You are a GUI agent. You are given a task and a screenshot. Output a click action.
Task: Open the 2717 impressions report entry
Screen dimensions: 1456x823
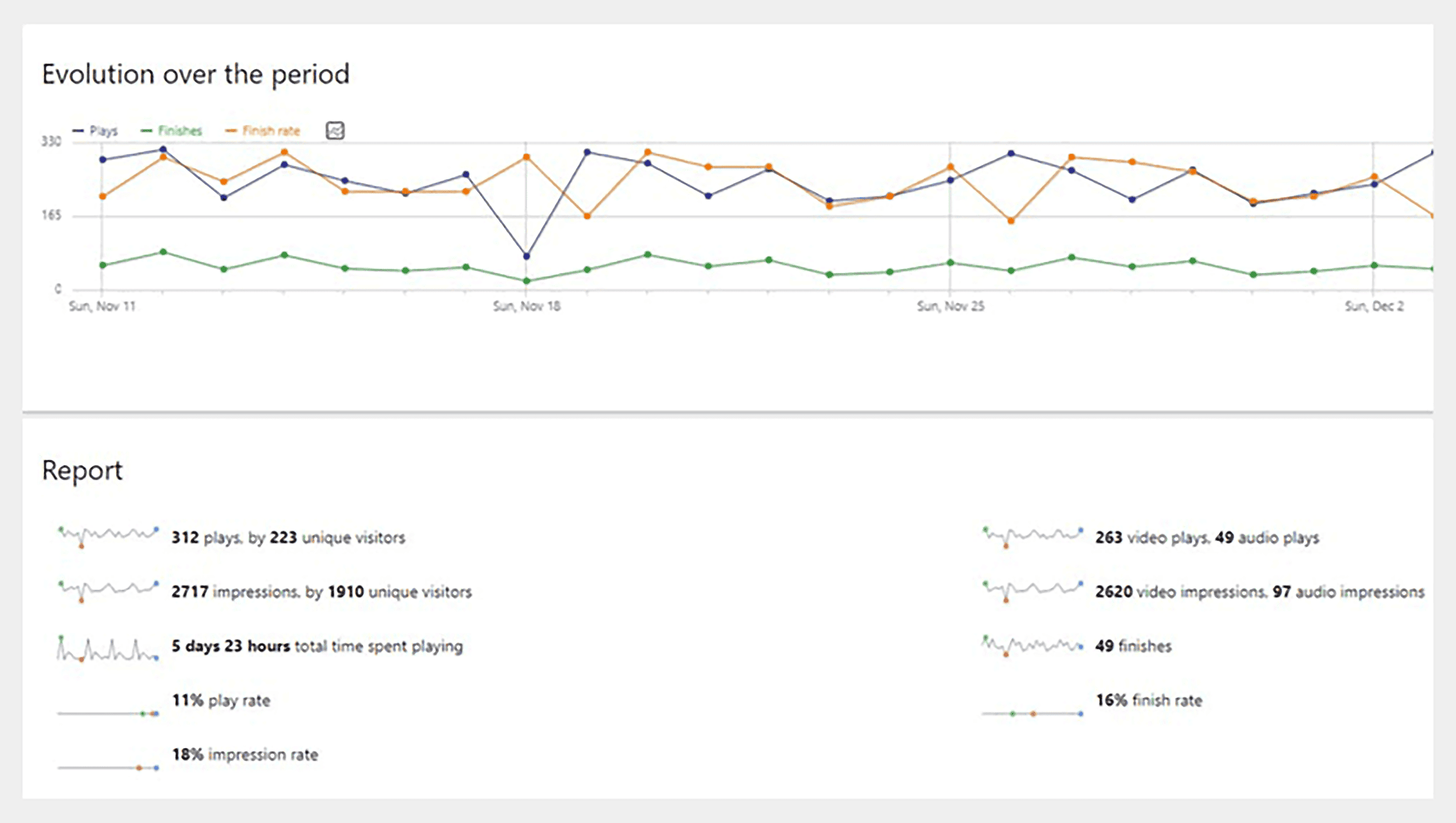(321, 592)
